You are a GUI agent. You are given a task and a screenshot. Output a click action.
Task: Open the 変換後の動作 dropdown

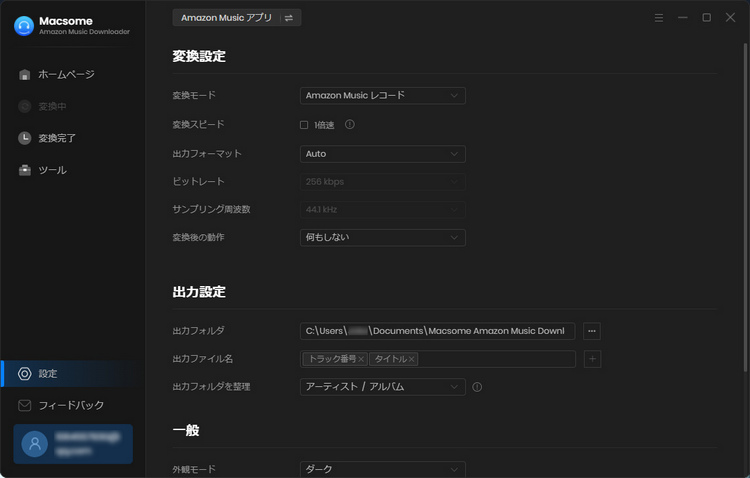point(383,237)
